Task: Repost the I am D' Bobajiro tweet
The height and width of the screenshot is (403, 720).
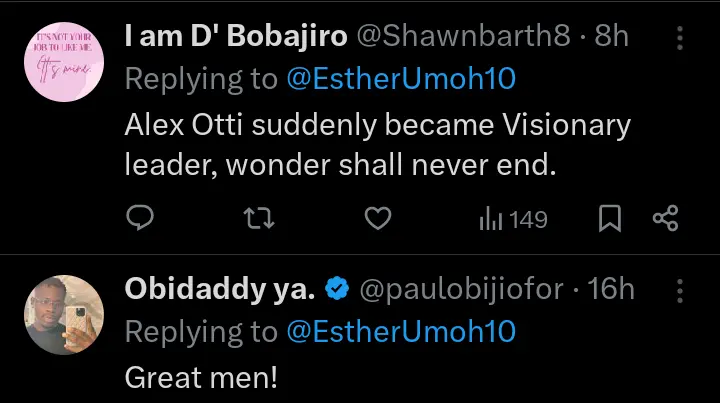Action: [x=259, y=219]
